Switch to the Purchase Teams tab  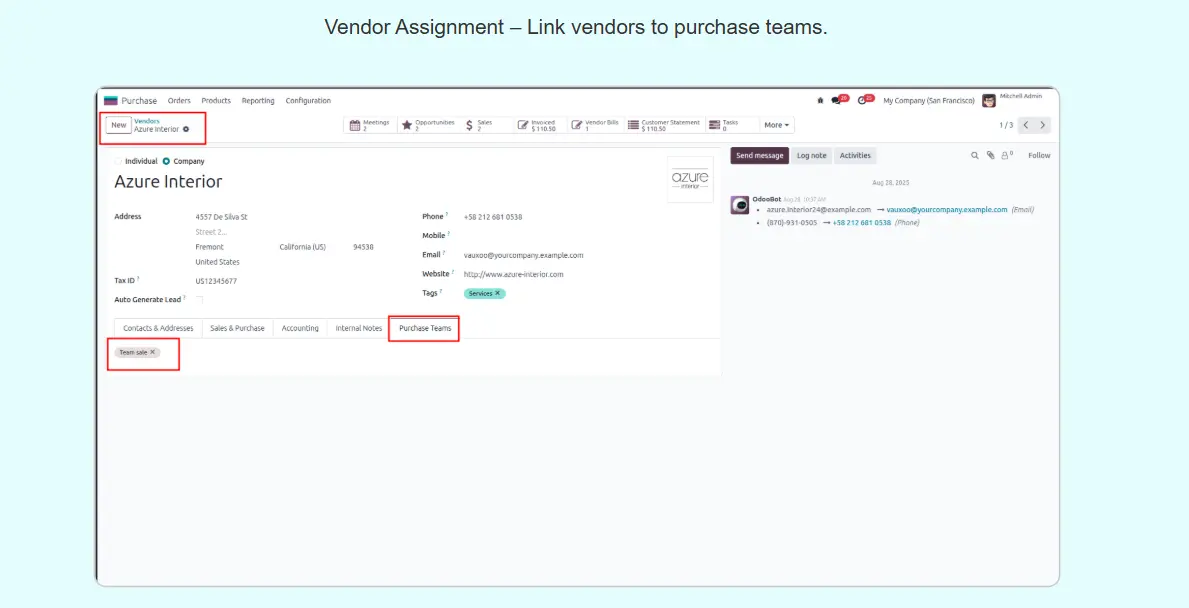click(x=424, y=328)
